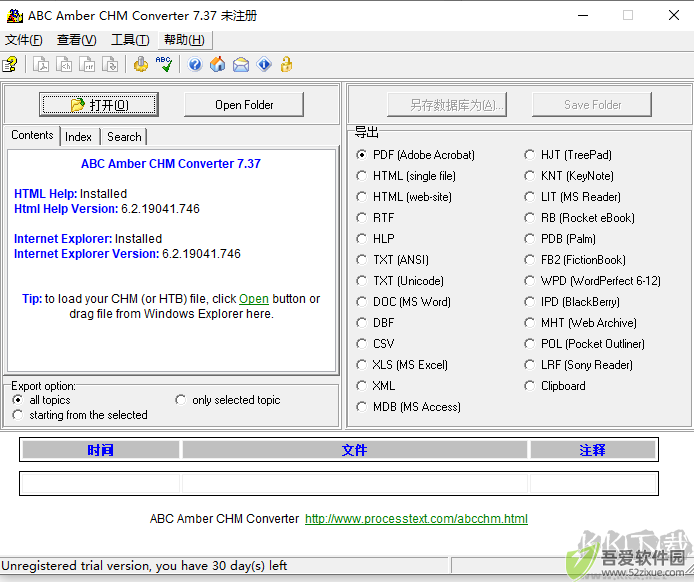
Task: Click the blue info about icon
Action: (x=264, y=65)
